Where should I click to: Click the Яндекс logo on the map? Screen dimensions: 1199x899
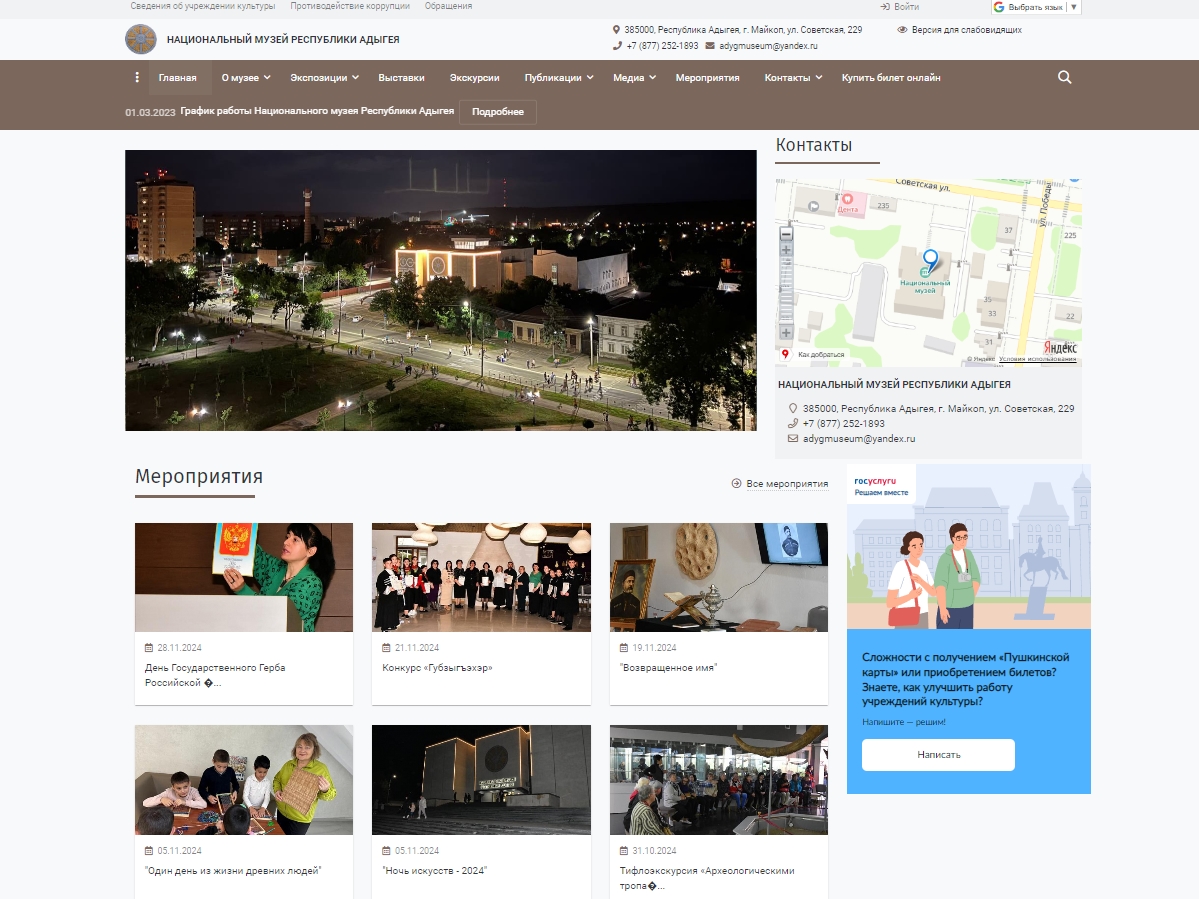tap(1060, 347)
